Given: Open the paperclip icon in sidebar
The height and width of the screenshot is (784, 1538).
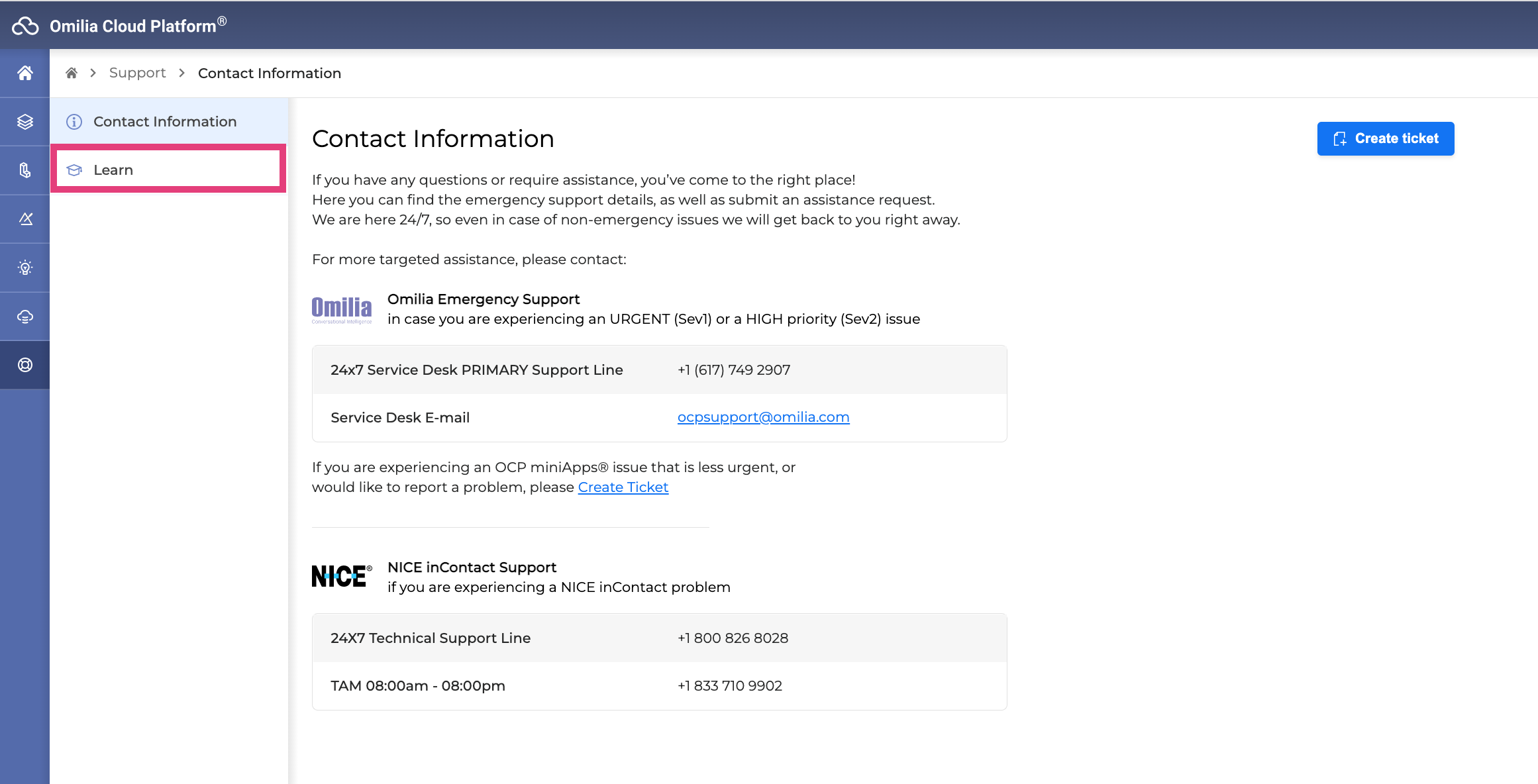Looking at the screenshot, I should click(25, 170).
